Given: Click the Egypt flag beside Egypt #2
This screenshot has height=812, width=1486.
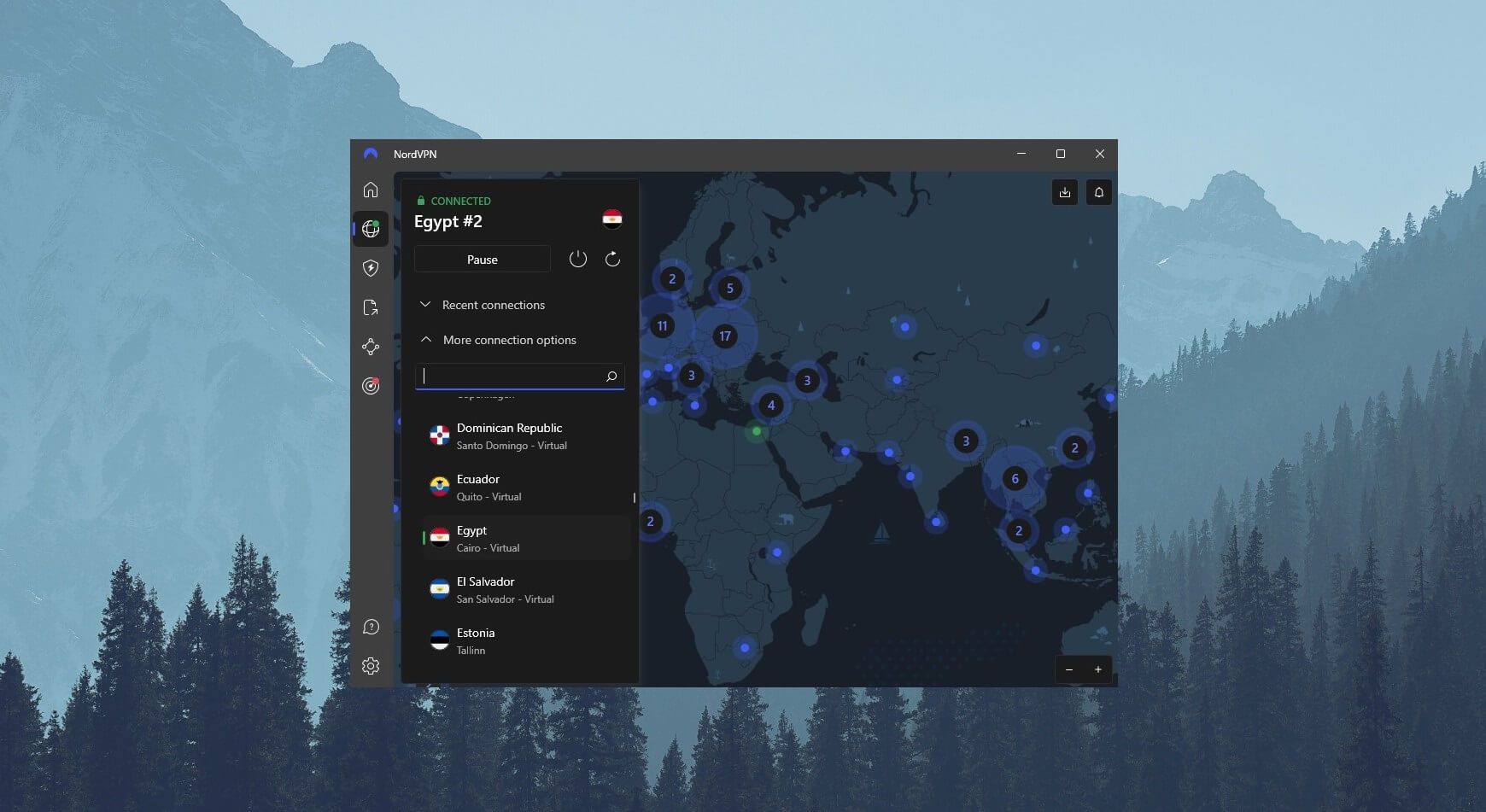Looking at the screenshot, I should tap(612, 219).
